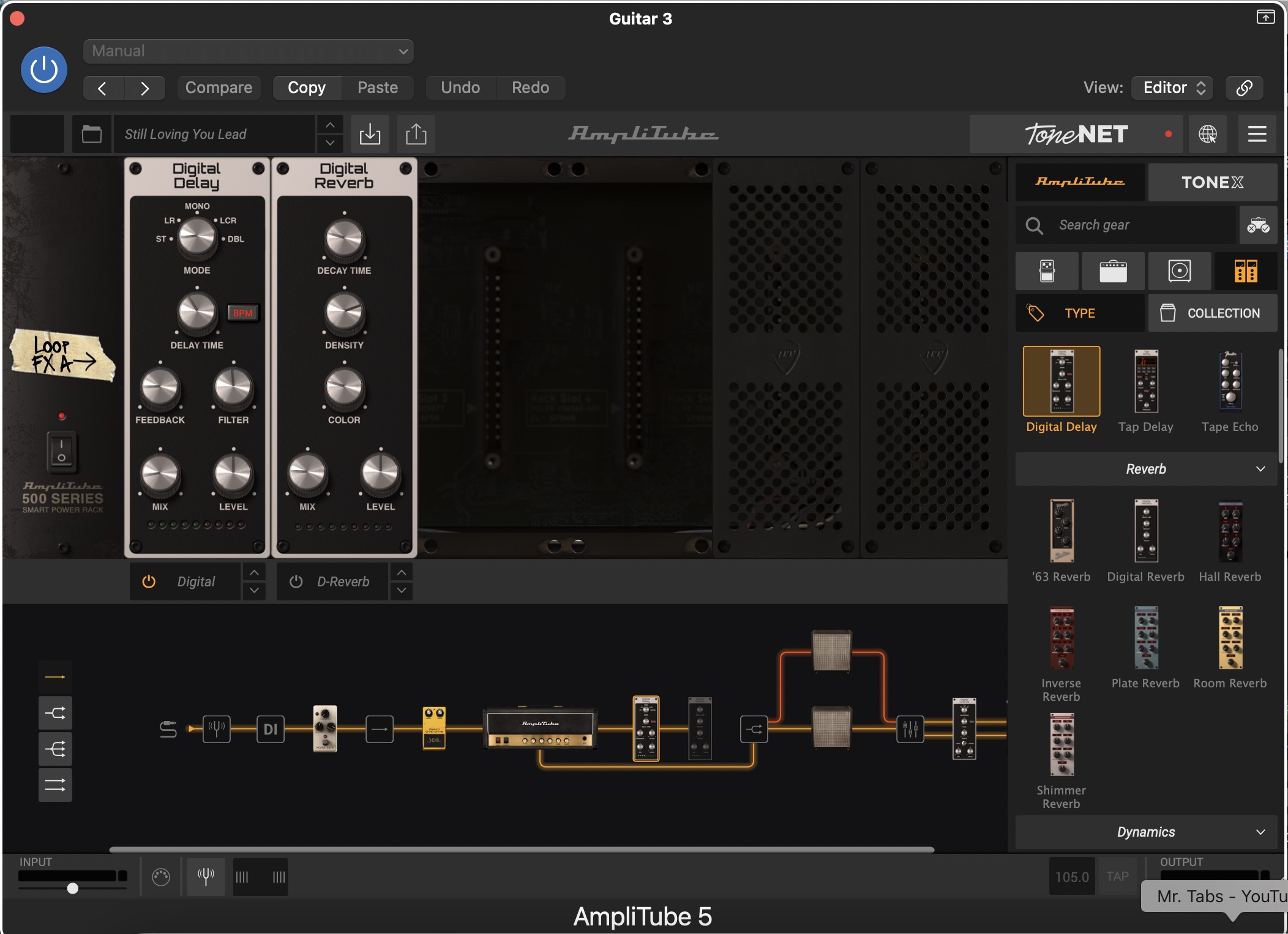Select the two-way split routing icon
The height and width of the screenshot is (934, 1288).
[55, 713]
